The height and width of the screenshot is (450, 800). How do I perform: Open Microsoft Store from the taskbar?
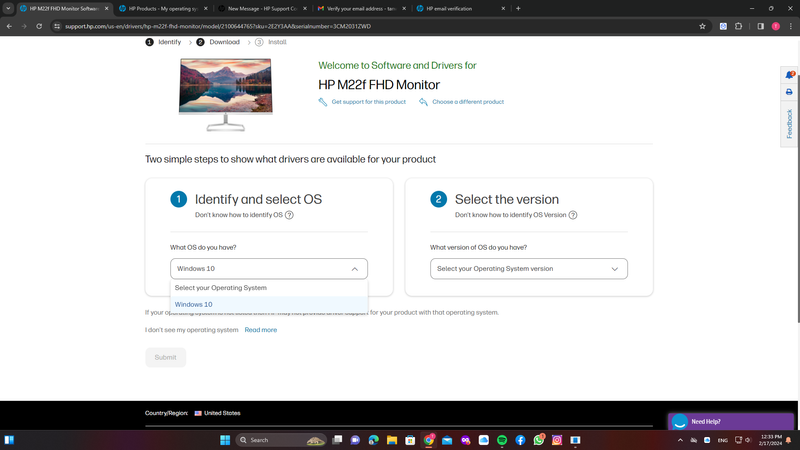coord(410,440)
